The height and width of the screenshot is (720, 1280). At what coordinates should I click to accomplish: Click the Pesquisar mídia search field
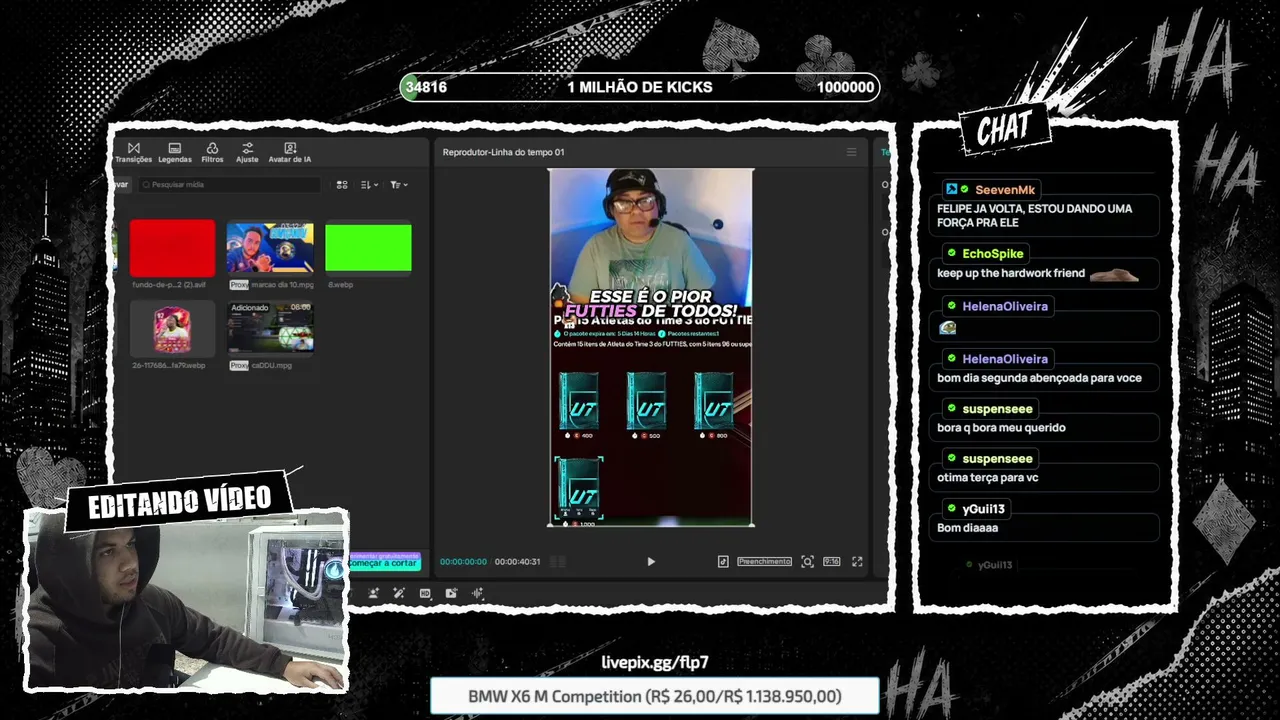230,185
